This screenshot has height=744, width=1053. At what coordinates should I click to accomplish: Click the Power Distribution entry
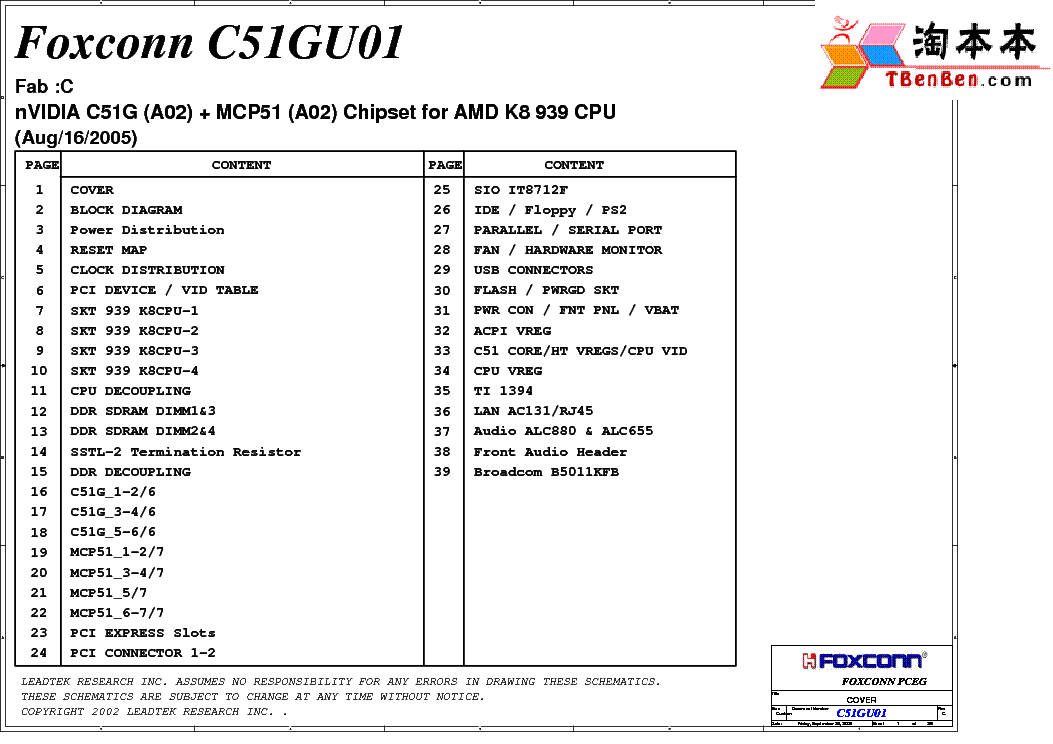pos(147,230)
